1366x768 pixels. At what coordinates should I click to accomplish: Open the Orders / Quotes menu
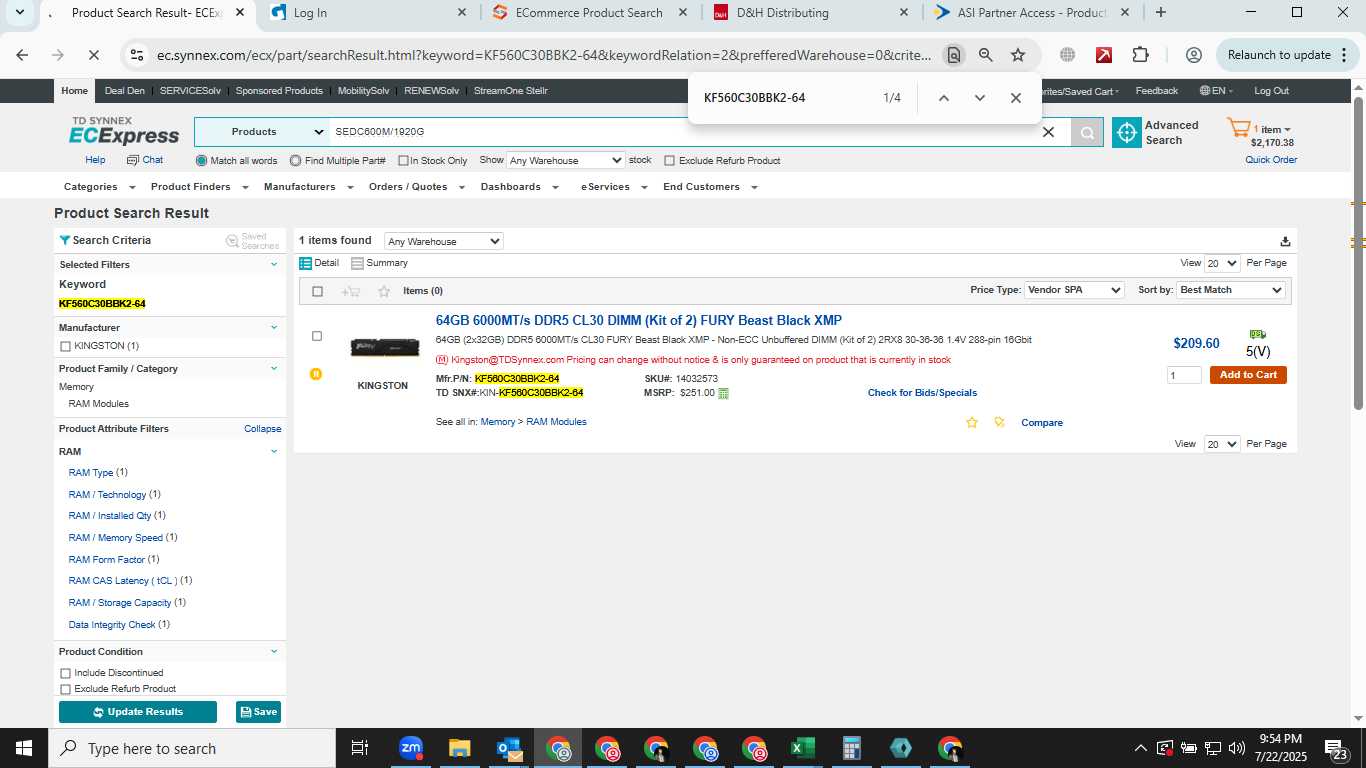414,187
